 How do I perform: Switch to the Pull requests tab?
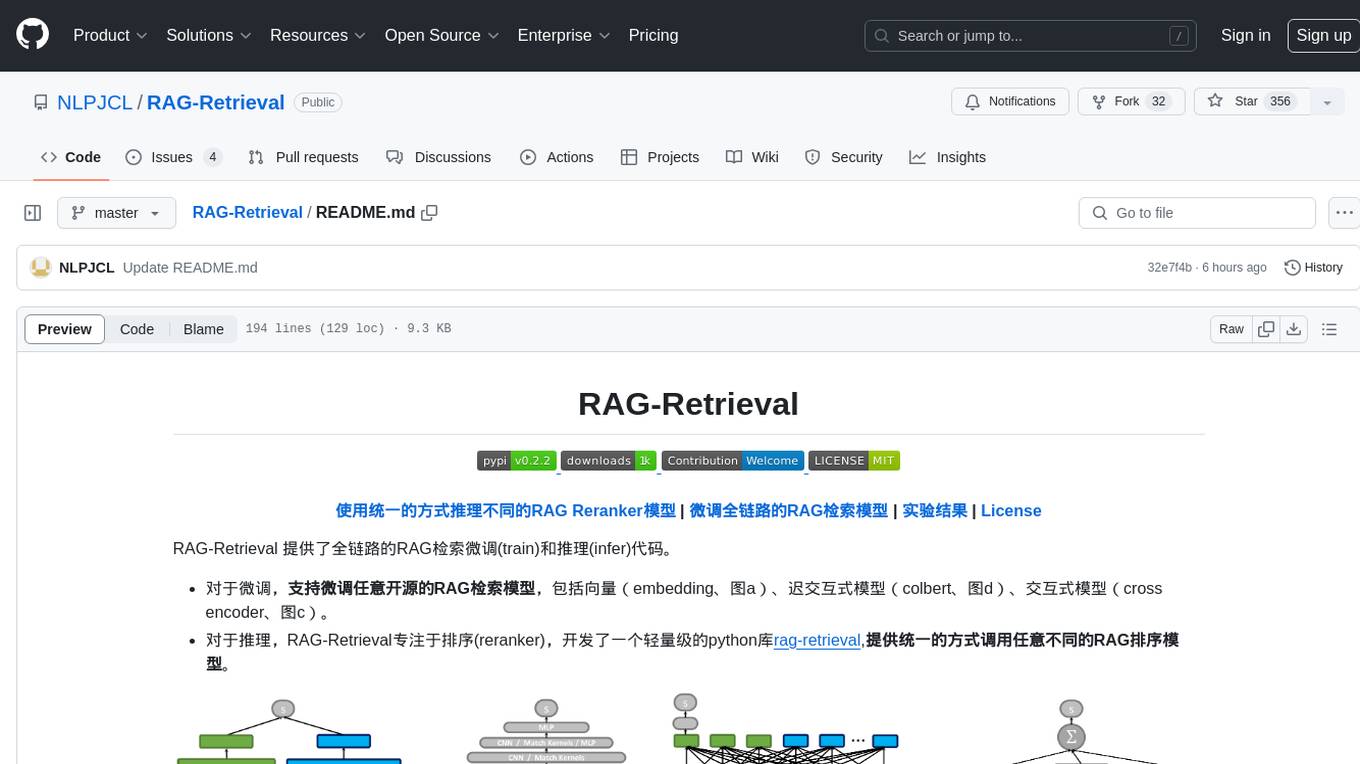pyautogui.click(x=303, y=157)
